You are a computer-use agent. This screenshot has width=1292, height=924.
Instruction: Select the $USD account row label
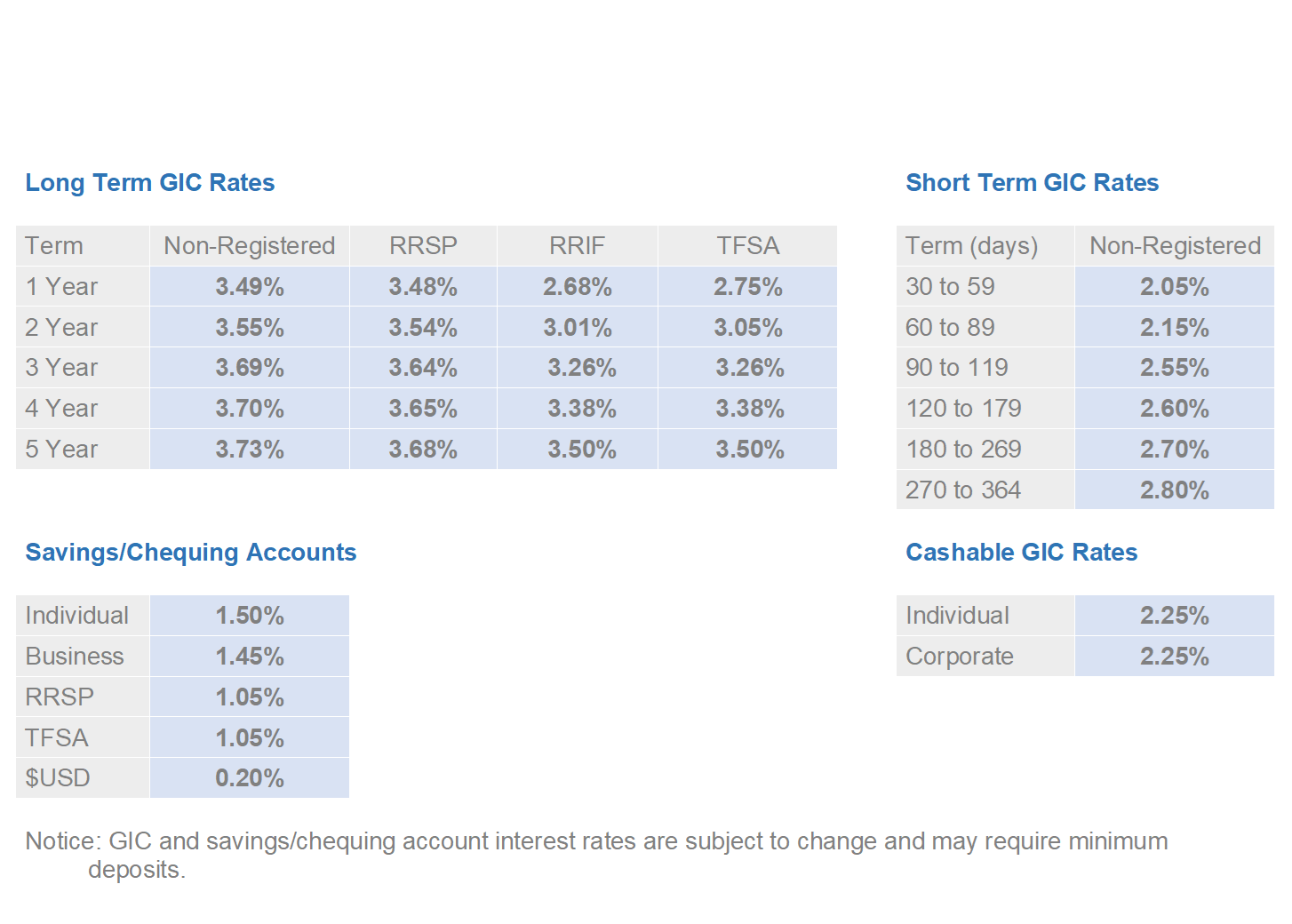58,778
